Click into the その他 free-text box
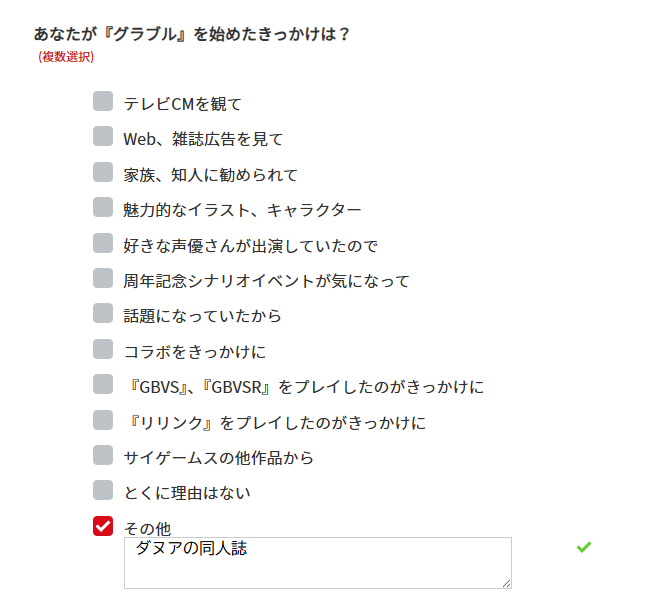This screenshot has width=649, height=613. (x=317, y=562)
